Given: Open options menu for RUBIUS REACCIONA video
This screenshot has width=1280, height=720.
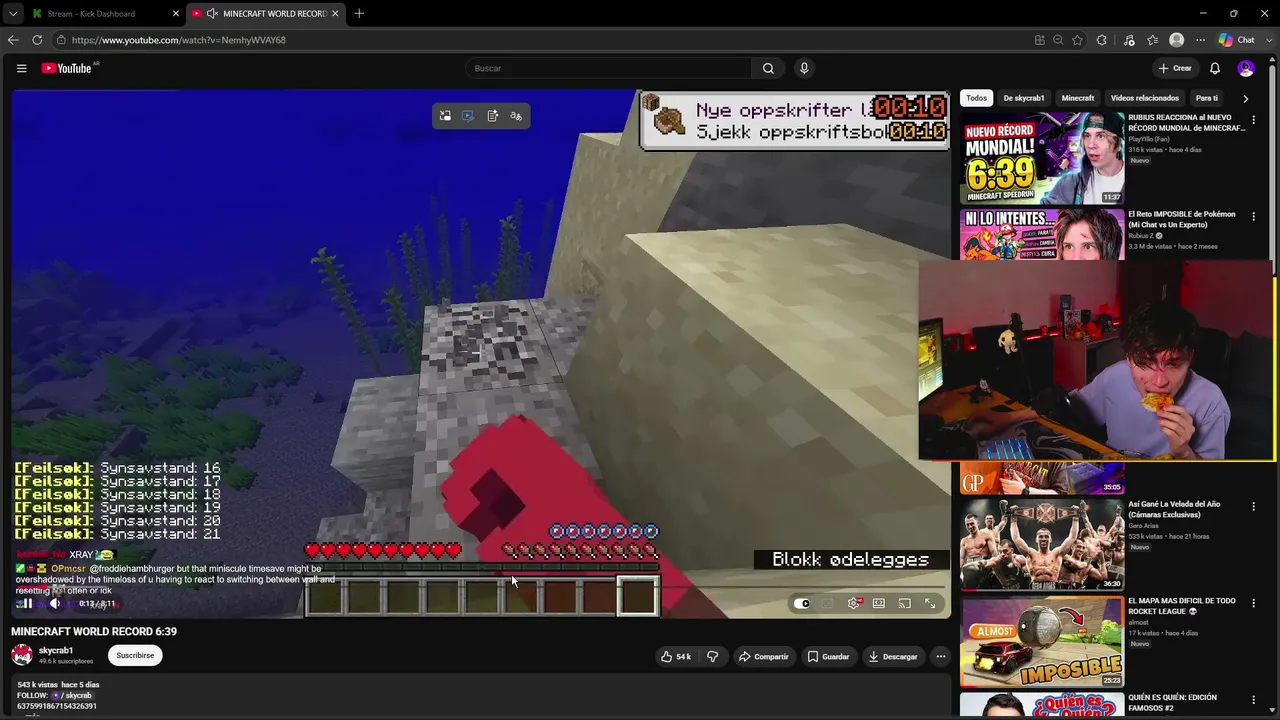Looking at the screenshot, I should coord(1253,120).
